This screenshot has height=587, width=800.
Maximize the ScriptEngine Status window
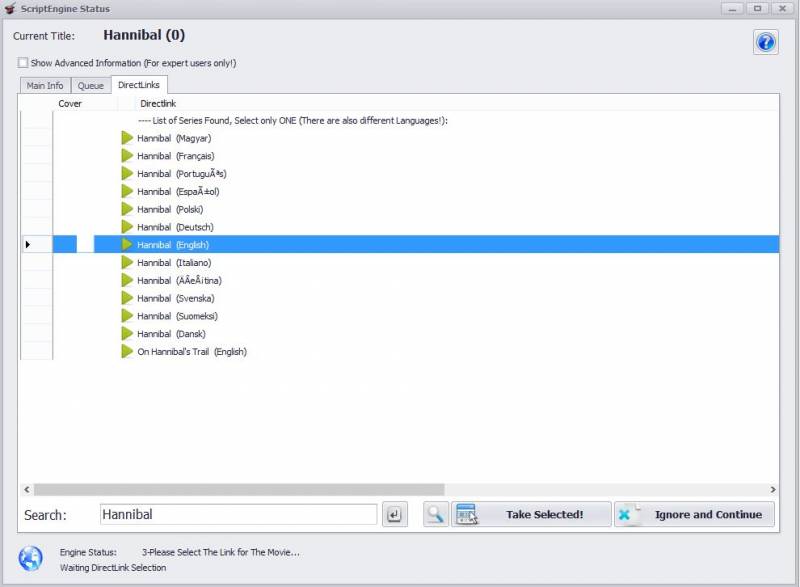[x=758, y=8]
